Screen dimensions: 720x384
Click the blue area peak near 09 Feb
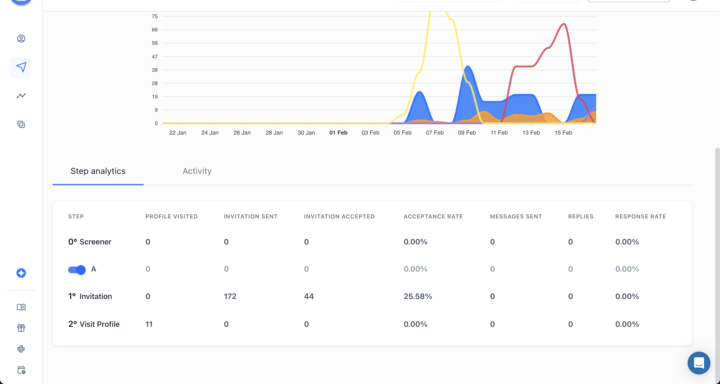point(467,67)
